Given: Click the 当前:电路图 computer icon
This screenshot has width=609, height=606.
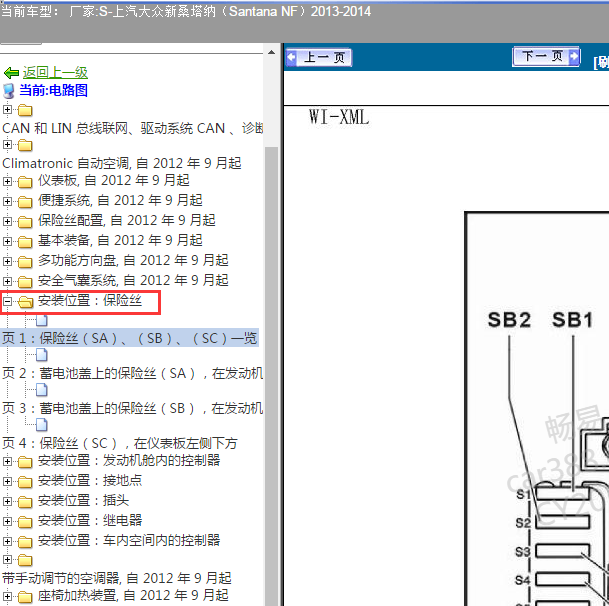Looking at the screenshot, I should pyautogui.click(x=9, y=91).
